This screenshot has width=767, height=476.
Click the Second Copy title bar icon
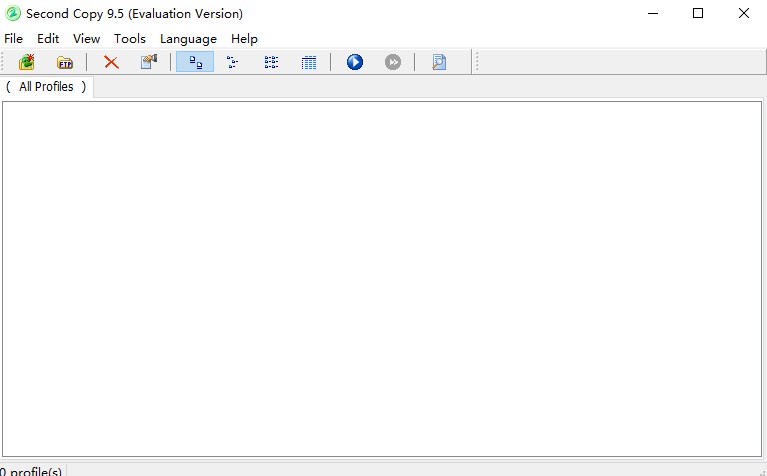pyautogui.click(x=13, y=13)
